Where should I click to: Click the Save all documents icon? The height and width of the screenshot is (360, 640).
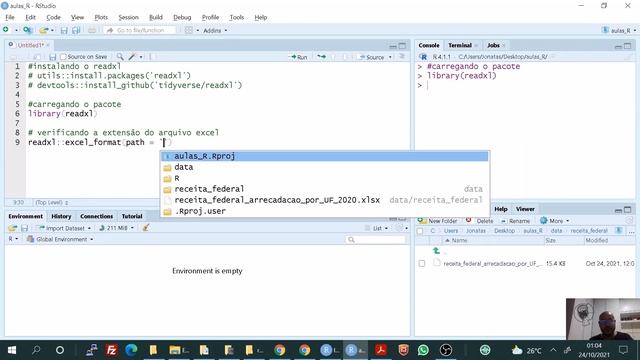pyautogui.click(x=76, y=30)
